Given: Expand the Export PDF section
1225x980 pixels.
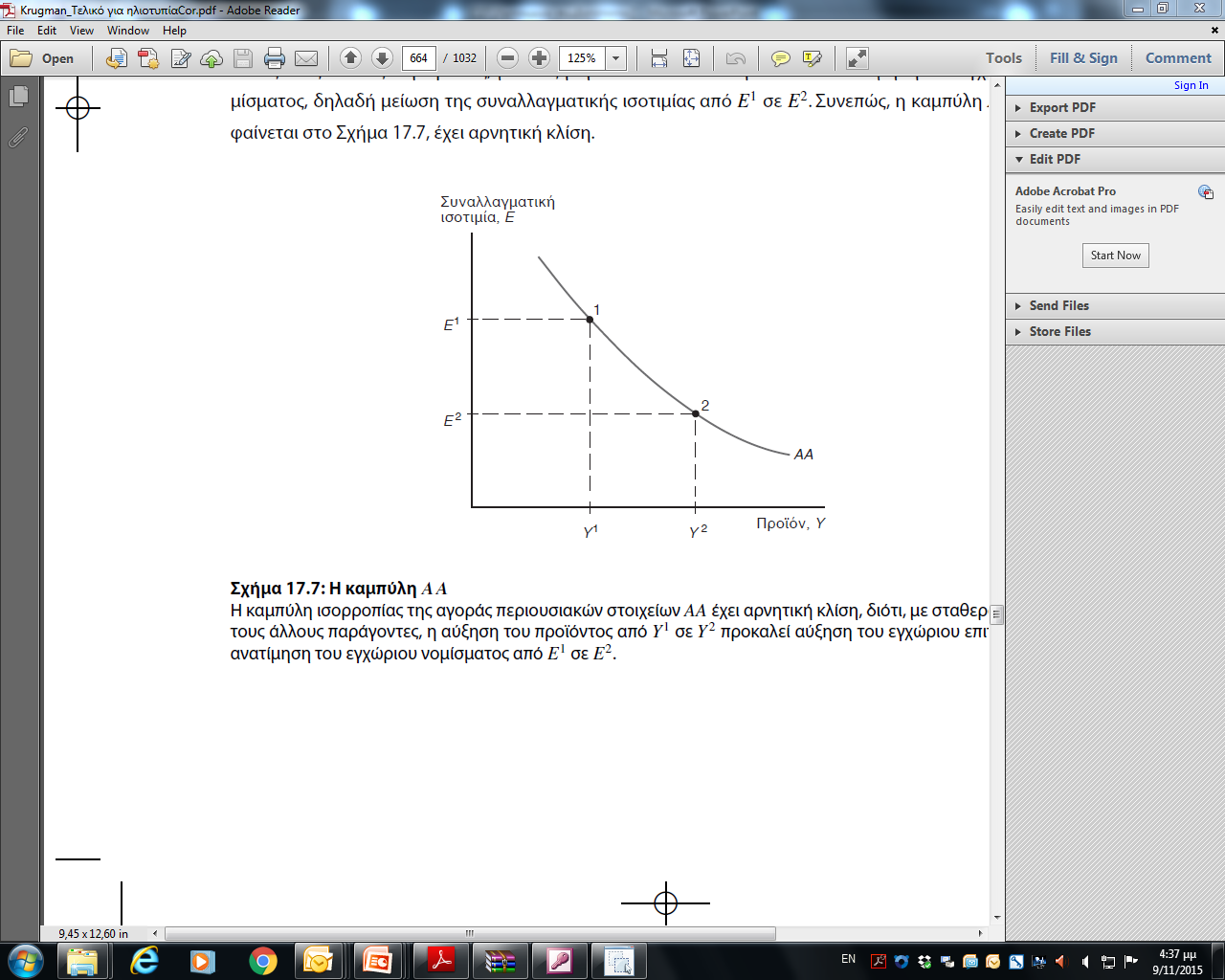Looking at the screenshot, I should (x=1115, y=107).
